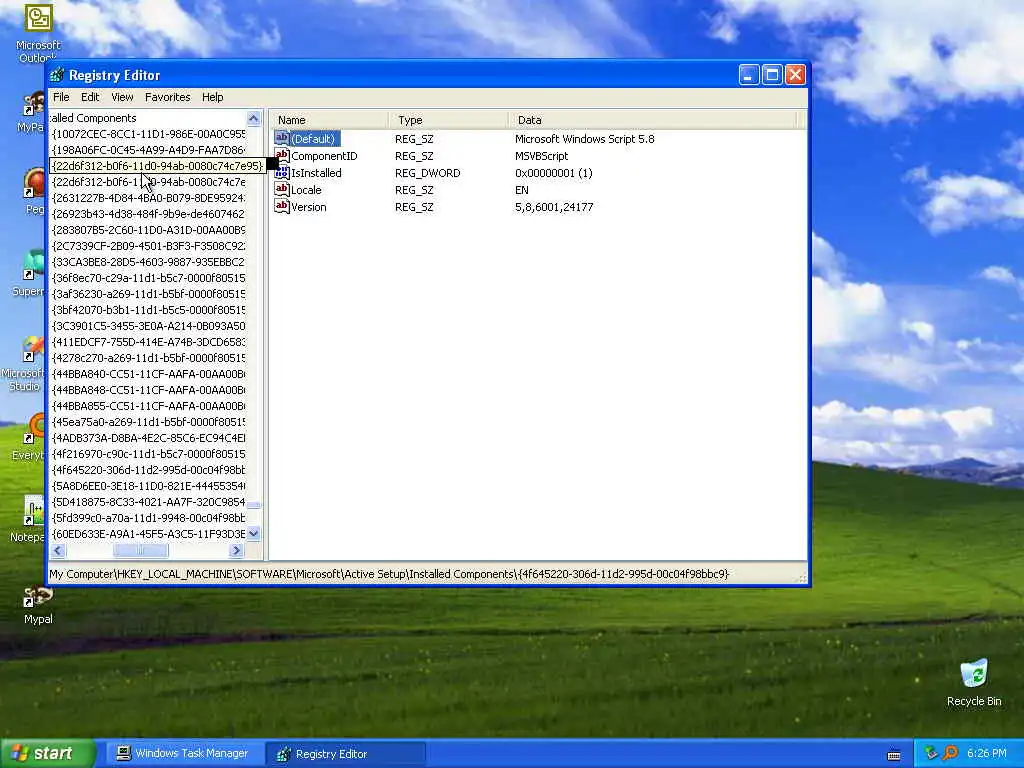Select key {10072CEC-8CC1-11D1-986E
1024x768 pixels.
(148, 134)
